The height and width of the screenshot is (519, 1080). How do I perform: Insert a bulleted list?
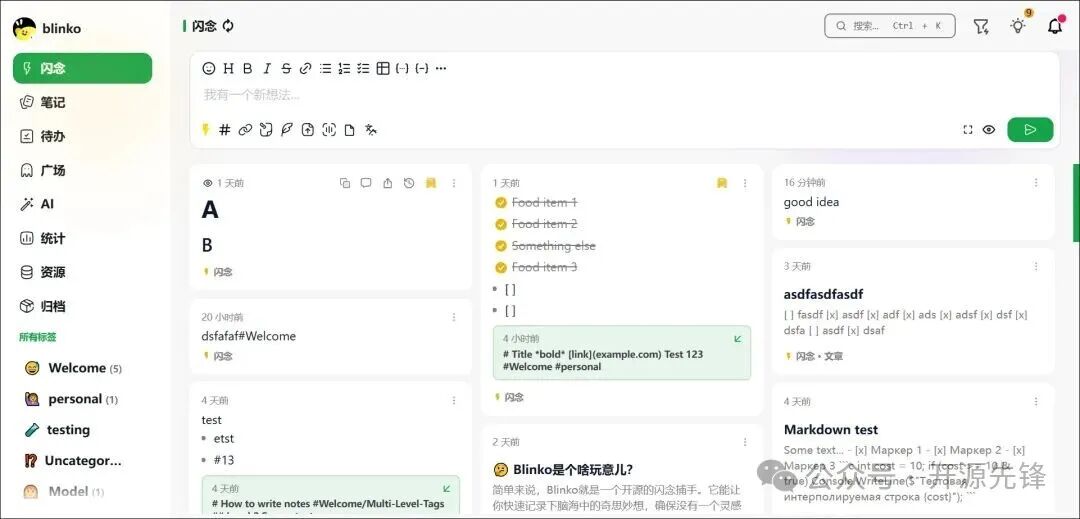[325, 68]
